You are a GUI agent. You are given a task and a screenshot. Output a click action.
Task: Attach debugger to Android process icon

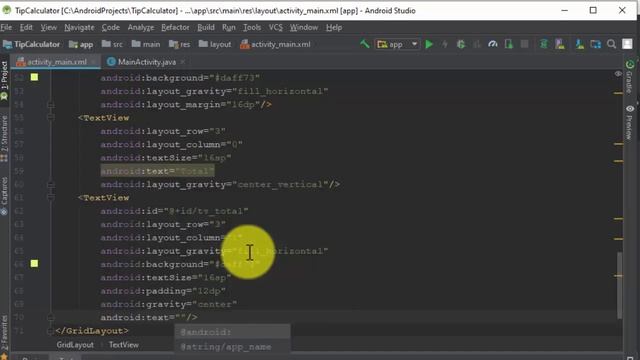[509, 44]
